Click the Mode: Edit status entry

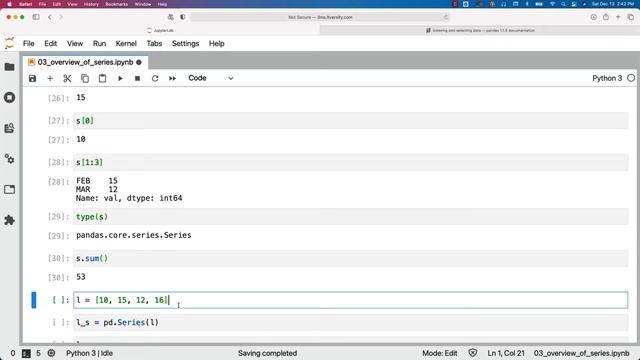[x=440, y=353]
